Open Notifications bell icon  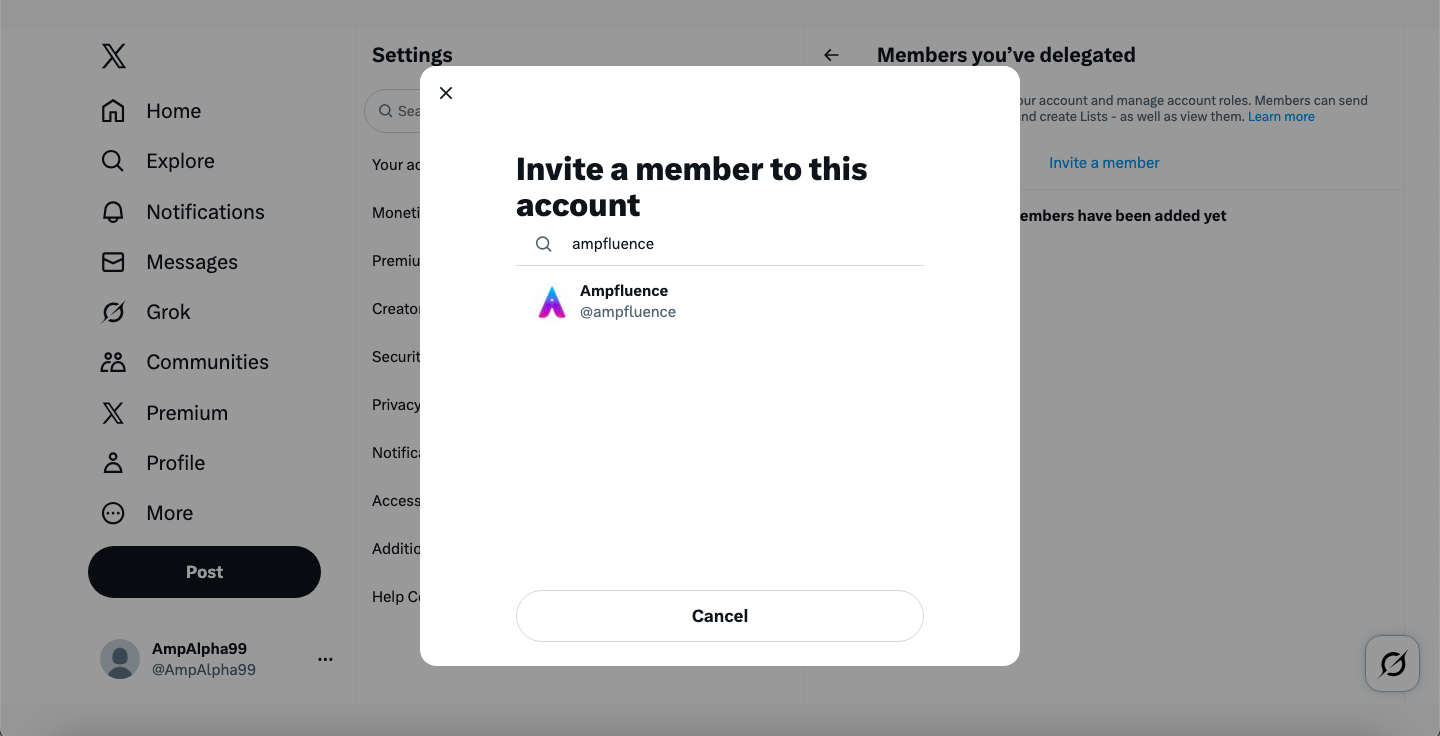point(113,212)
